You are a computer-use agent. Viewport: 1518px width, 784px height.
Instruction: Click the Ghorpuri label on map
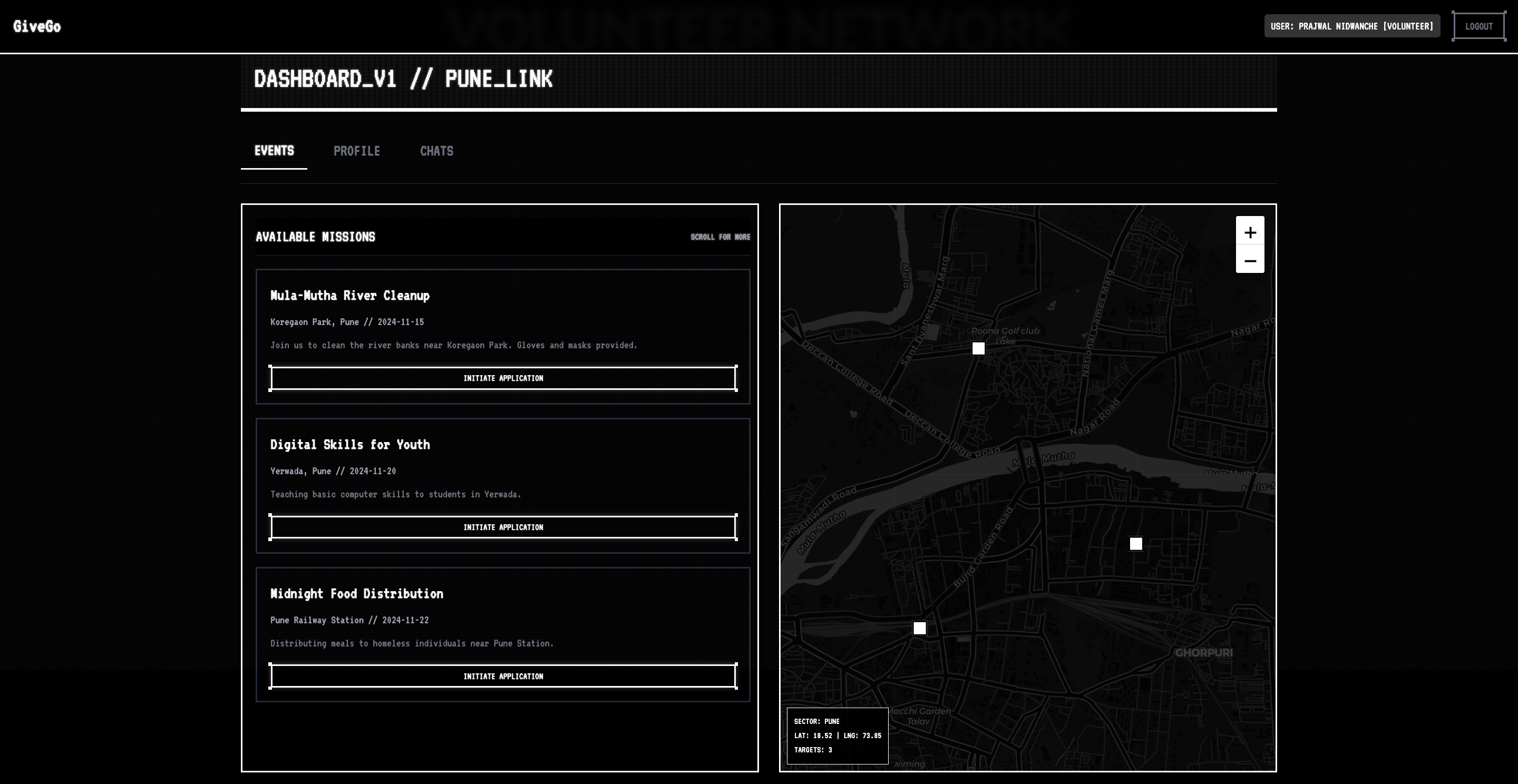pyautogui.click(x=1203, y=653)
